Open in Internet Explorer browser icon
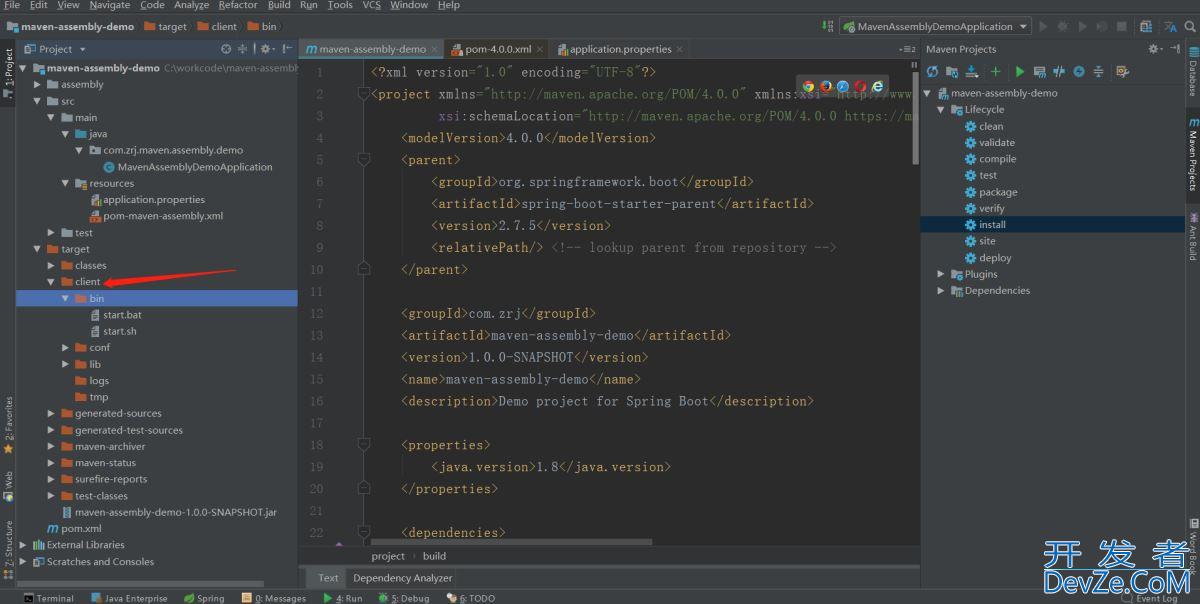Screen dimensions: 1200x604 pos(877,87)
